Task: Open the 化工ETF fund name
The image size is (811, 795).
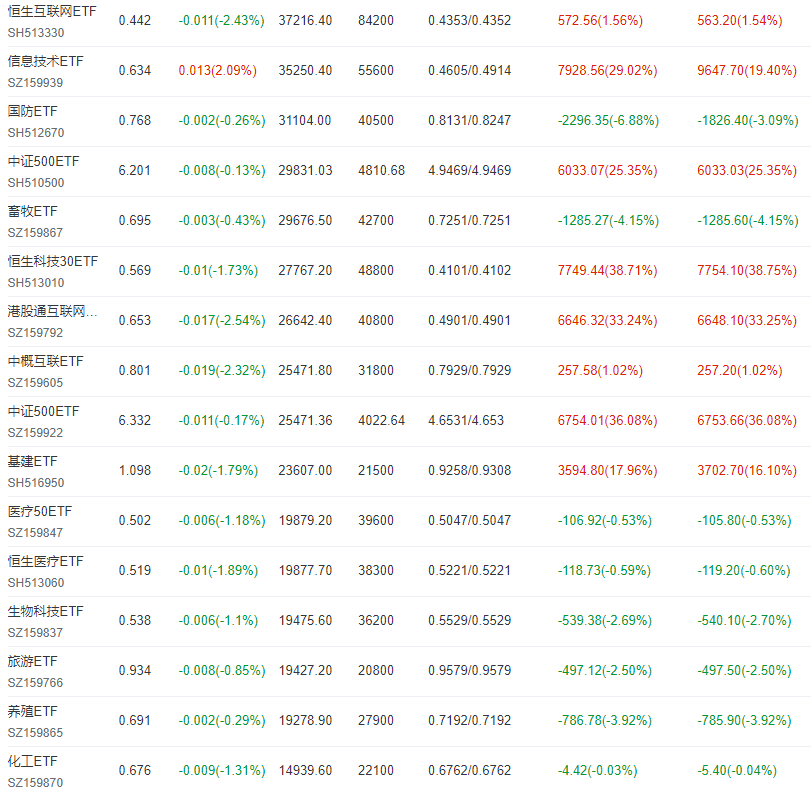Action: pos(33,761)
